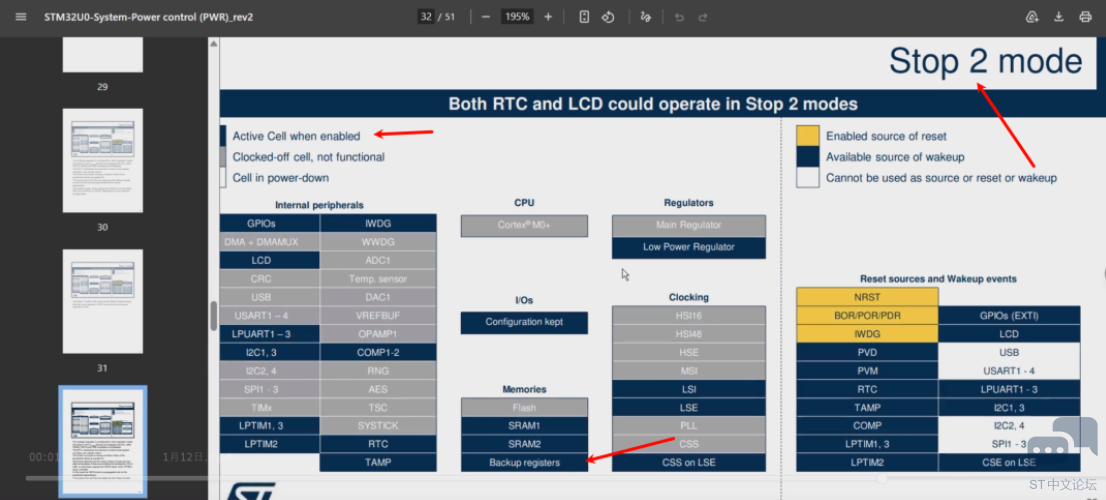The height and width of the screenshot is (500, 1106).
Task: Click the SRAM1 memory cell
Action: tap(524, 425)
